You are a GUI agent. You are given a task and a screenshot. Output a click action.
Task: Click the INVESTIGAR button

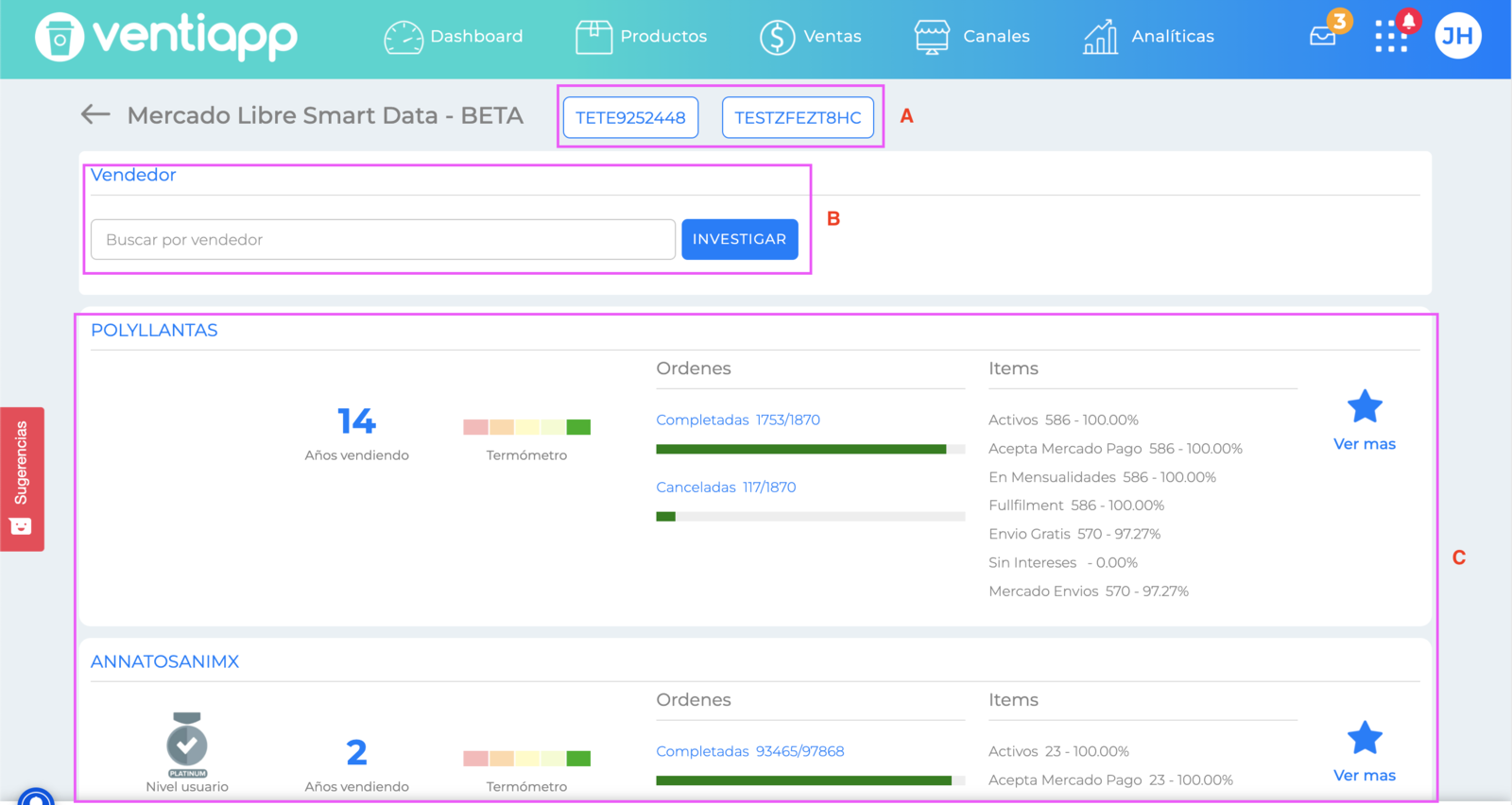(740, 239)
